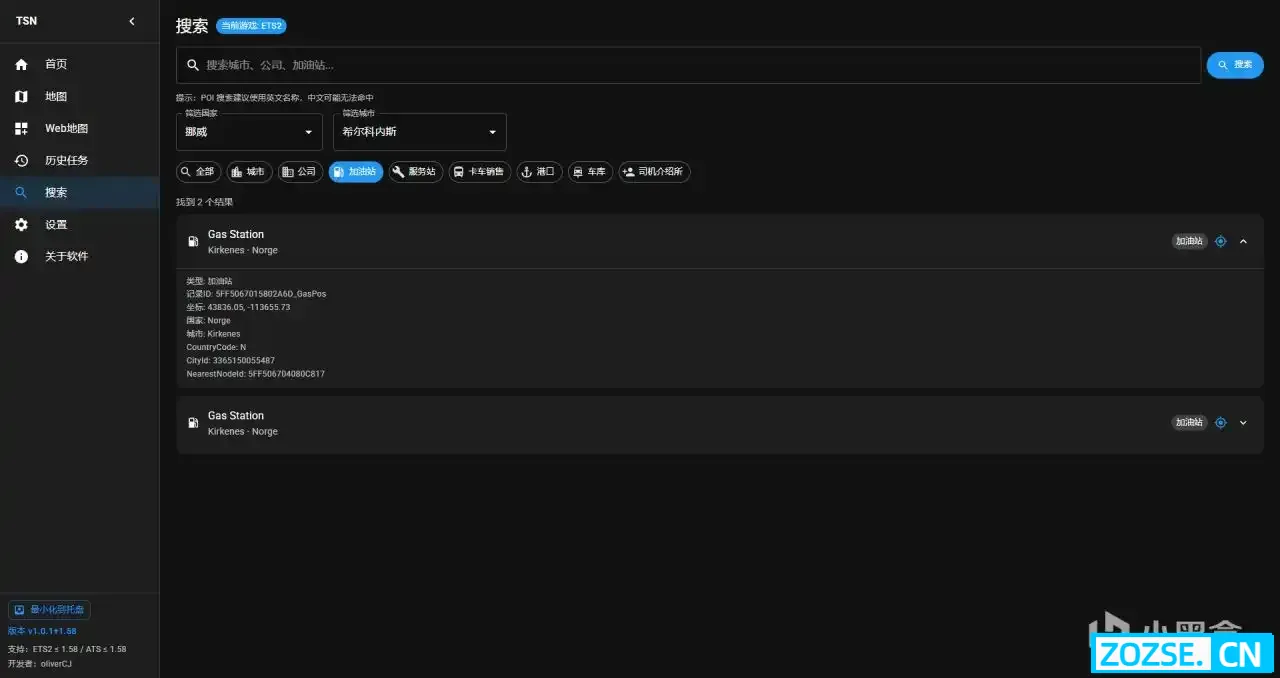This screenshot has width=1280, height=678.
Task: Toggle the 加油站 filter chip
Action: click(356, 172)
